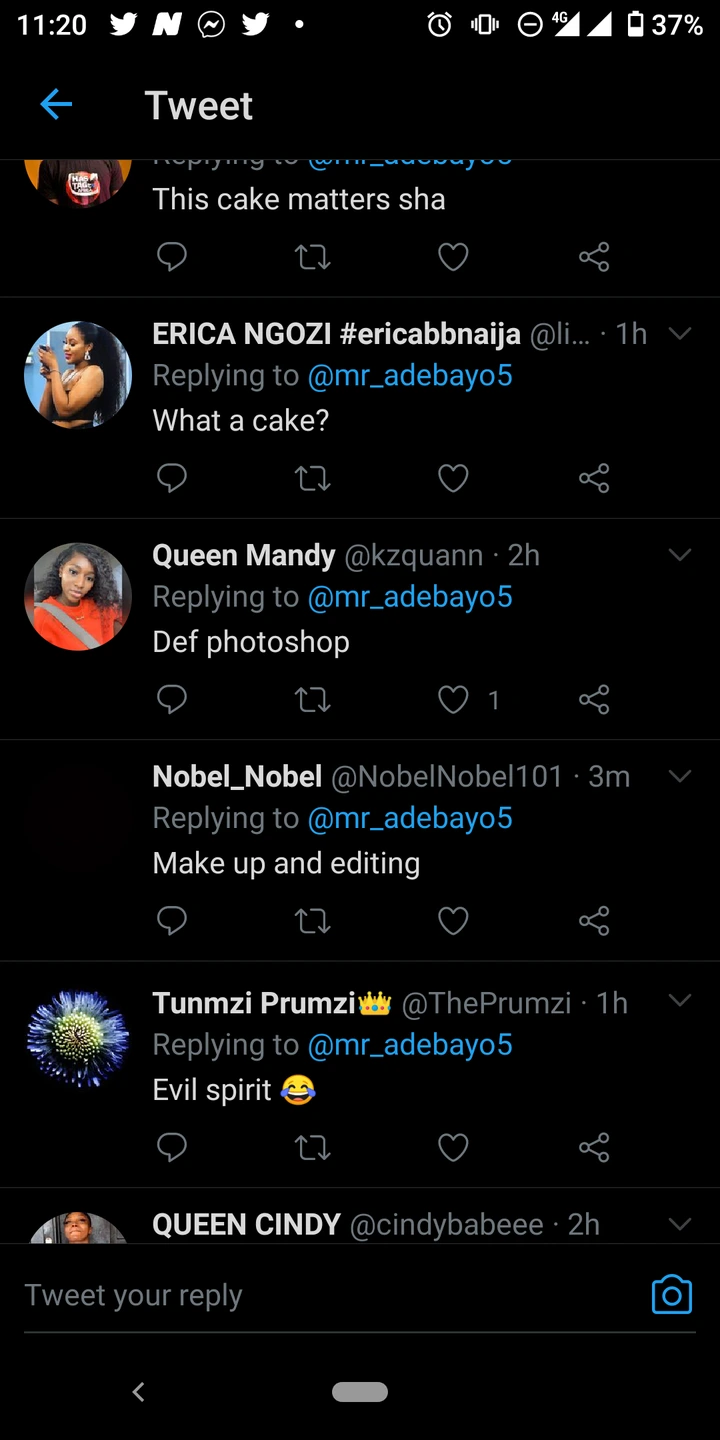
Task: Retweet Queen Mandy's 'Def photoshop' reply
Action: click(x=313, y=700)
